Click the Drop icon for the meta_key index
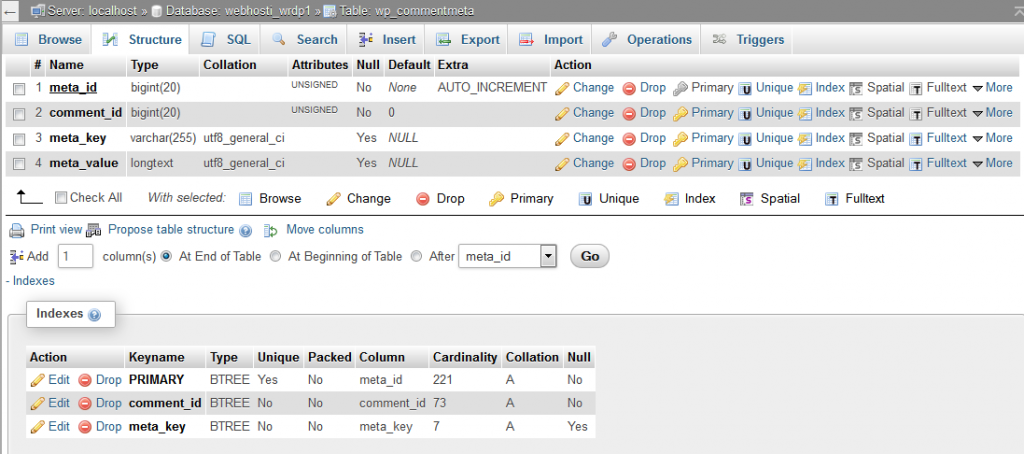 point(86,427)
